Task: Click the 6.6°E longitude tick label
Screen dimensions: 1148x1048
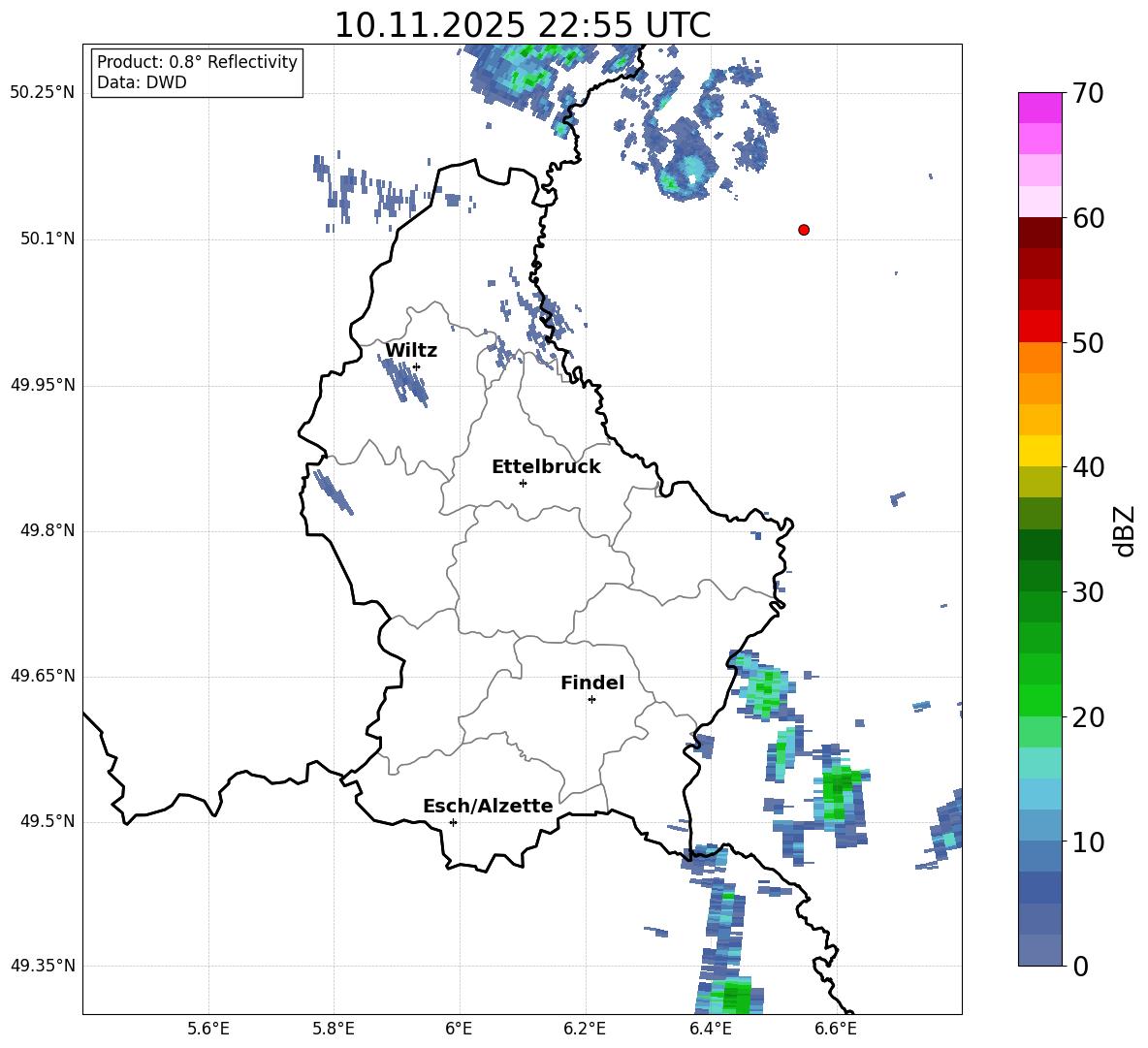Action: click(x=836, y=1029)
